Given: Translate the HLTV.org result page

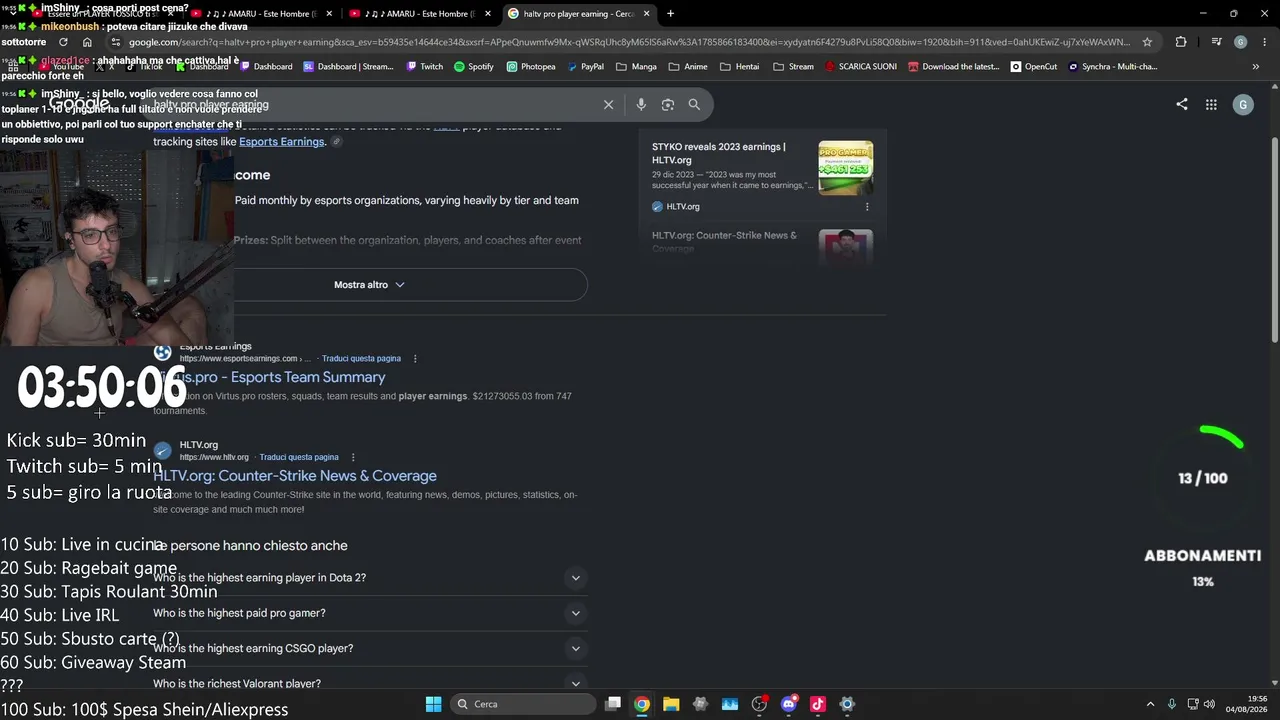Looking at the screenshot, I should [x=299, y=457].
